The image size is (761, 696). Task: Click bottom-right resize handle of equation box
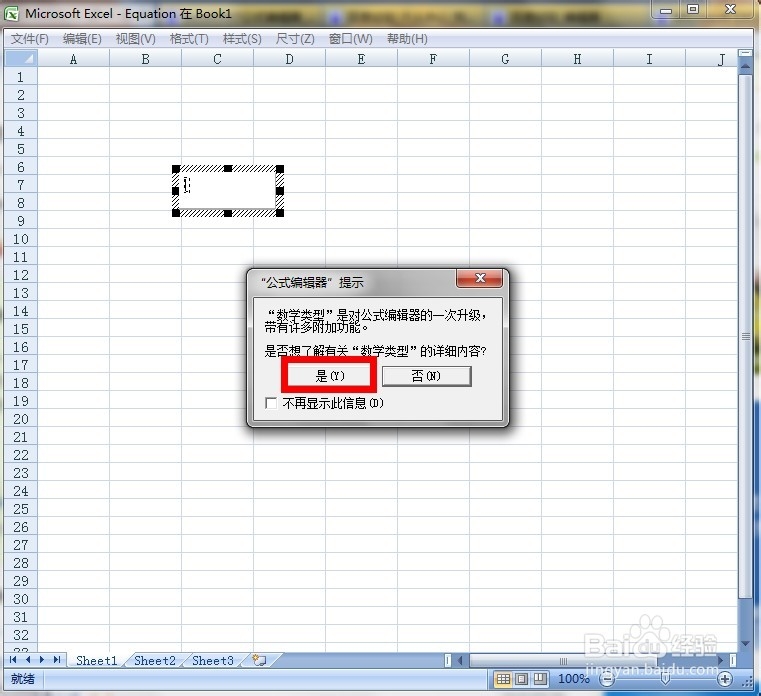click(x=280, y=213)
